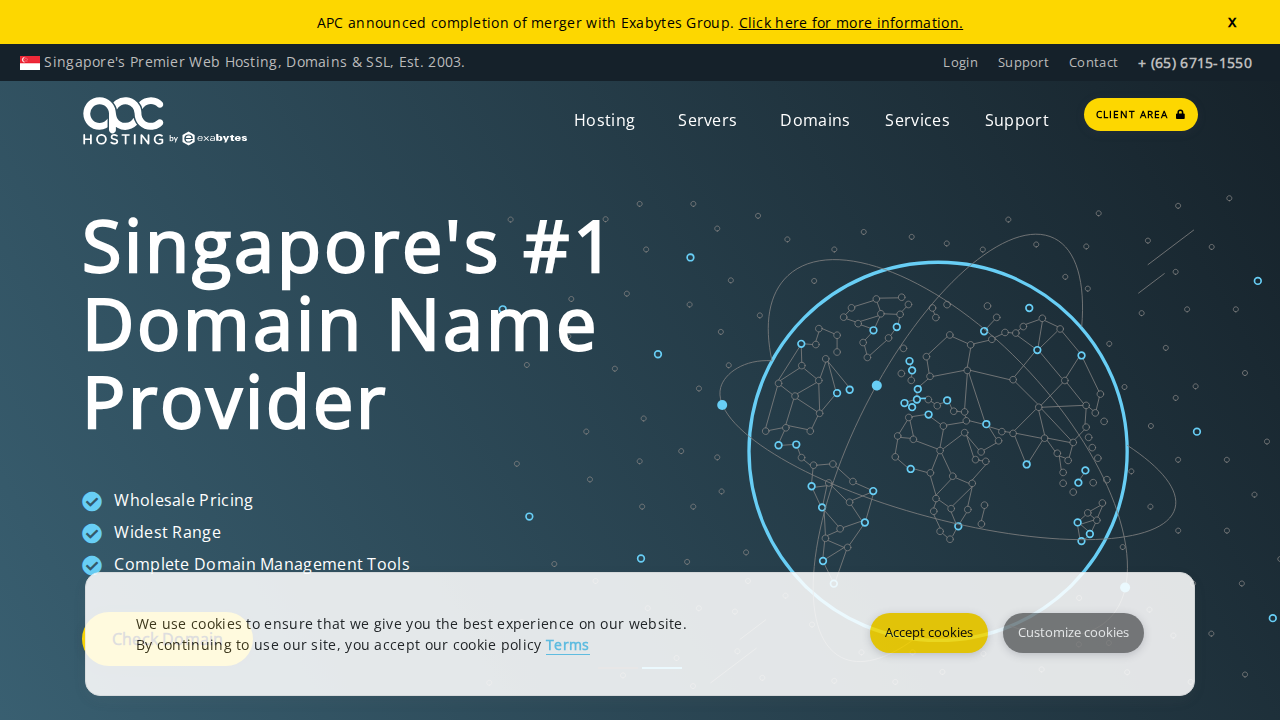Open the cookie policy Terms link

[567, 645]
